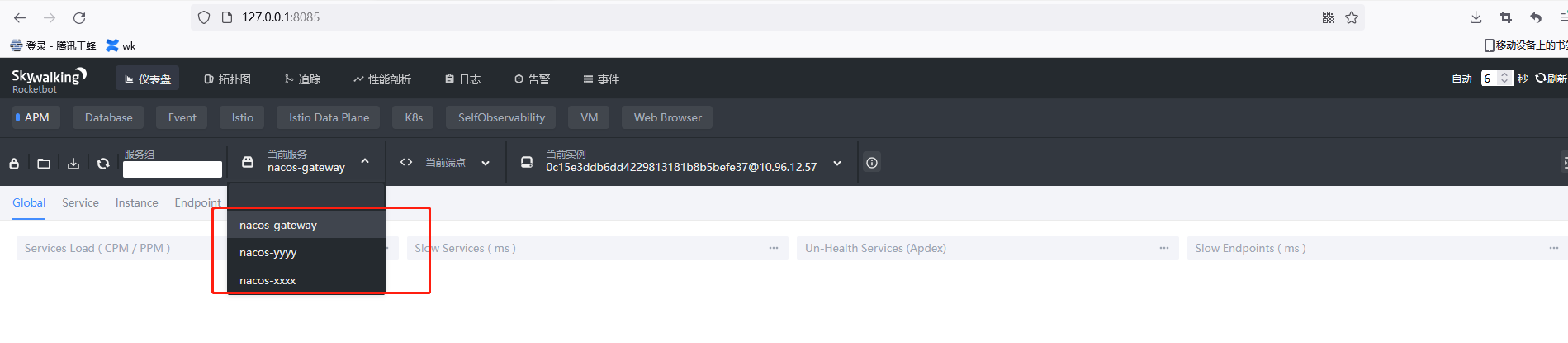The height and width of the screenshot is (343, 1568).
Task: Open the wk bookmark
Action: [x=121, y=45]
